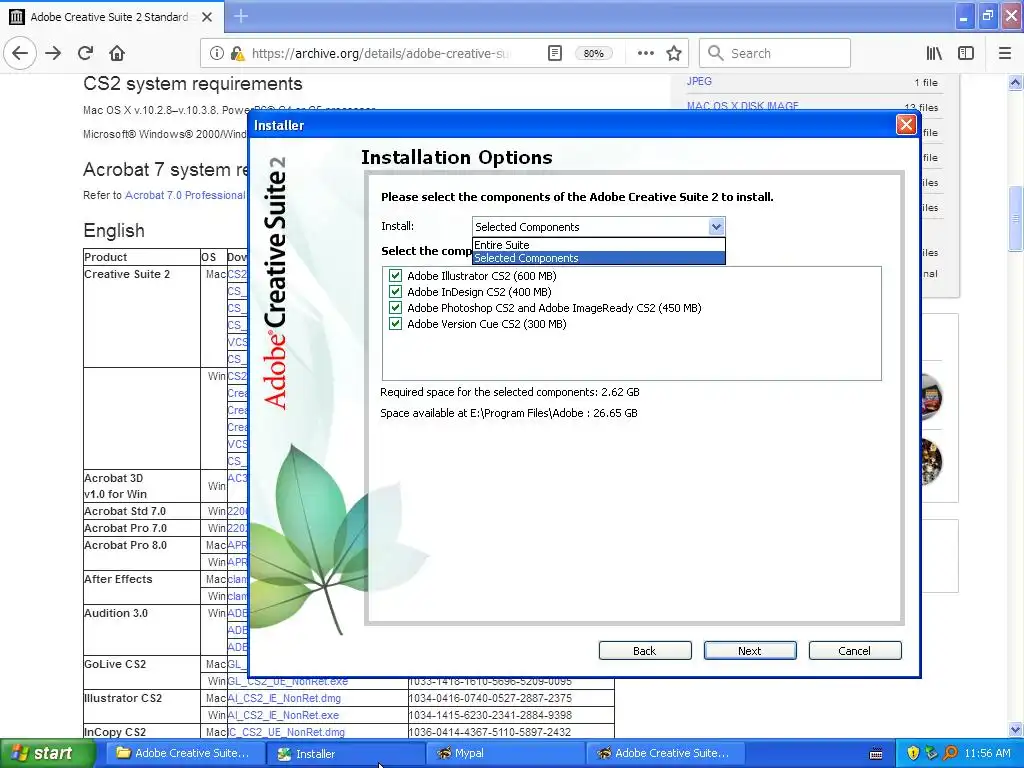Select the Installer taskbar item
1024x768 pixels.
pyautogui.click(x=346, y=753)
